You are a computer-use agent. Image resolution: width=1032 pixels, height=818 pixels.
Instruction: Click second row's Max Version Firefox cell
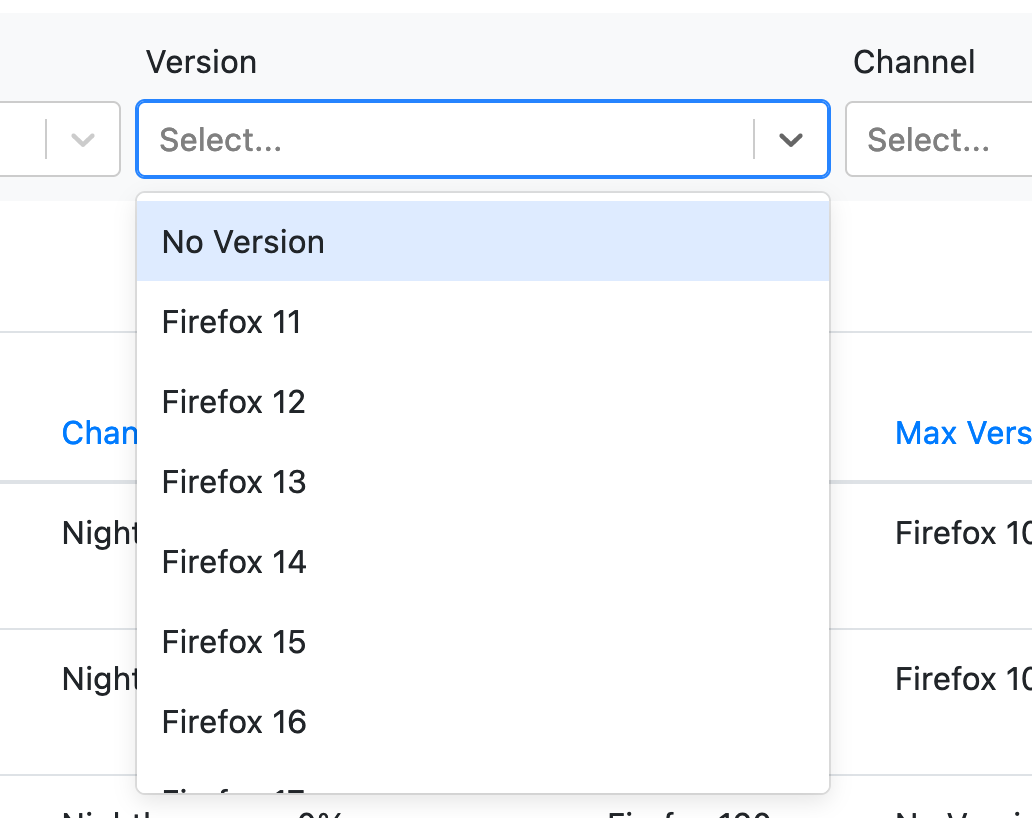point(962,680)
